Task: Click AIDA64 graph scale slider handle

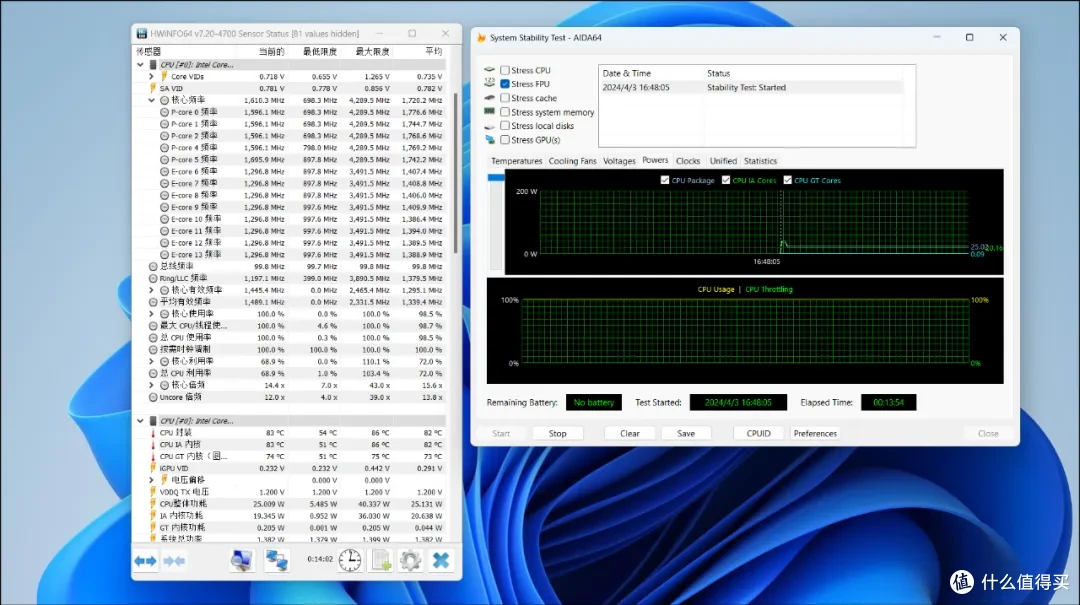Action: pyautogui.click(x=496, y=177)
